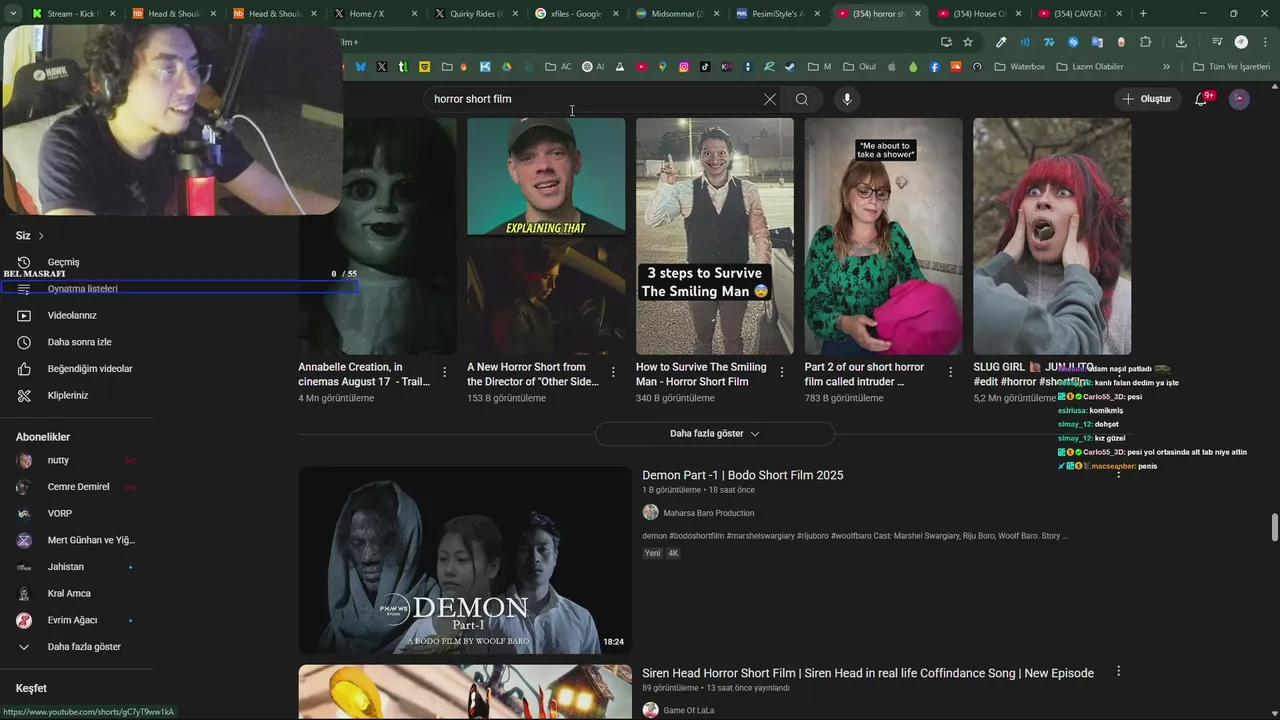Viewport: 1280px width, 720px height.
Task: Open the YouTube bookmark icon in the bar
Action: pyautogui.click(x=641, y=67)
